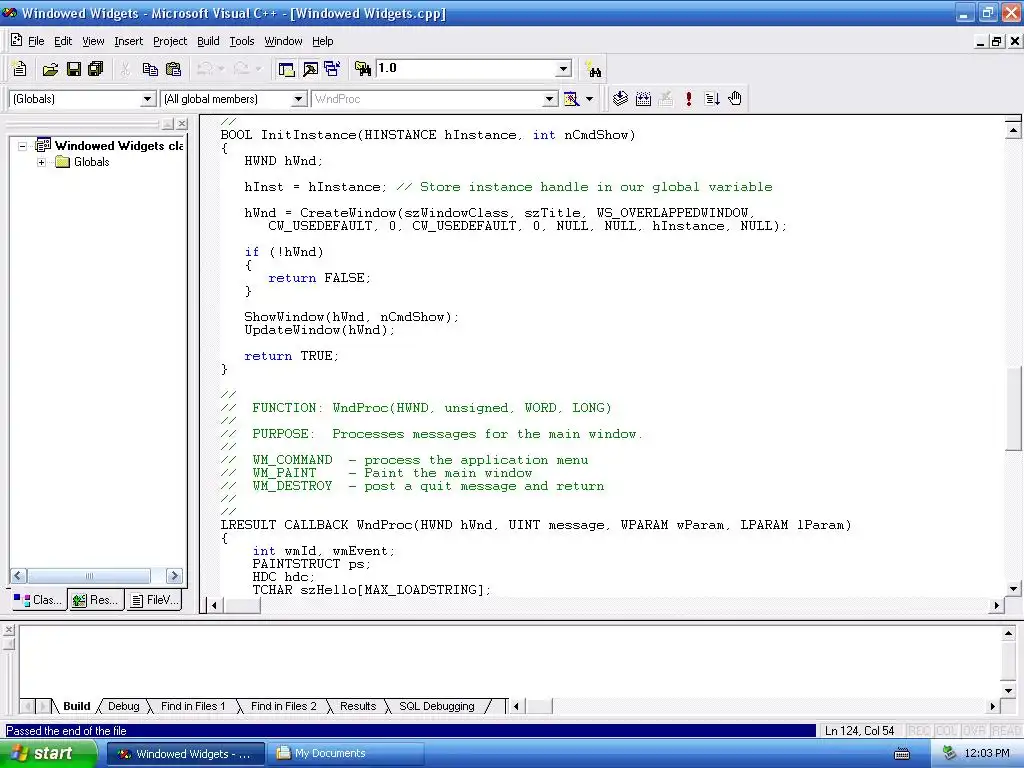Select the Results output tab
This screenshot has height=768, width=1024.
tap(358, 707)
